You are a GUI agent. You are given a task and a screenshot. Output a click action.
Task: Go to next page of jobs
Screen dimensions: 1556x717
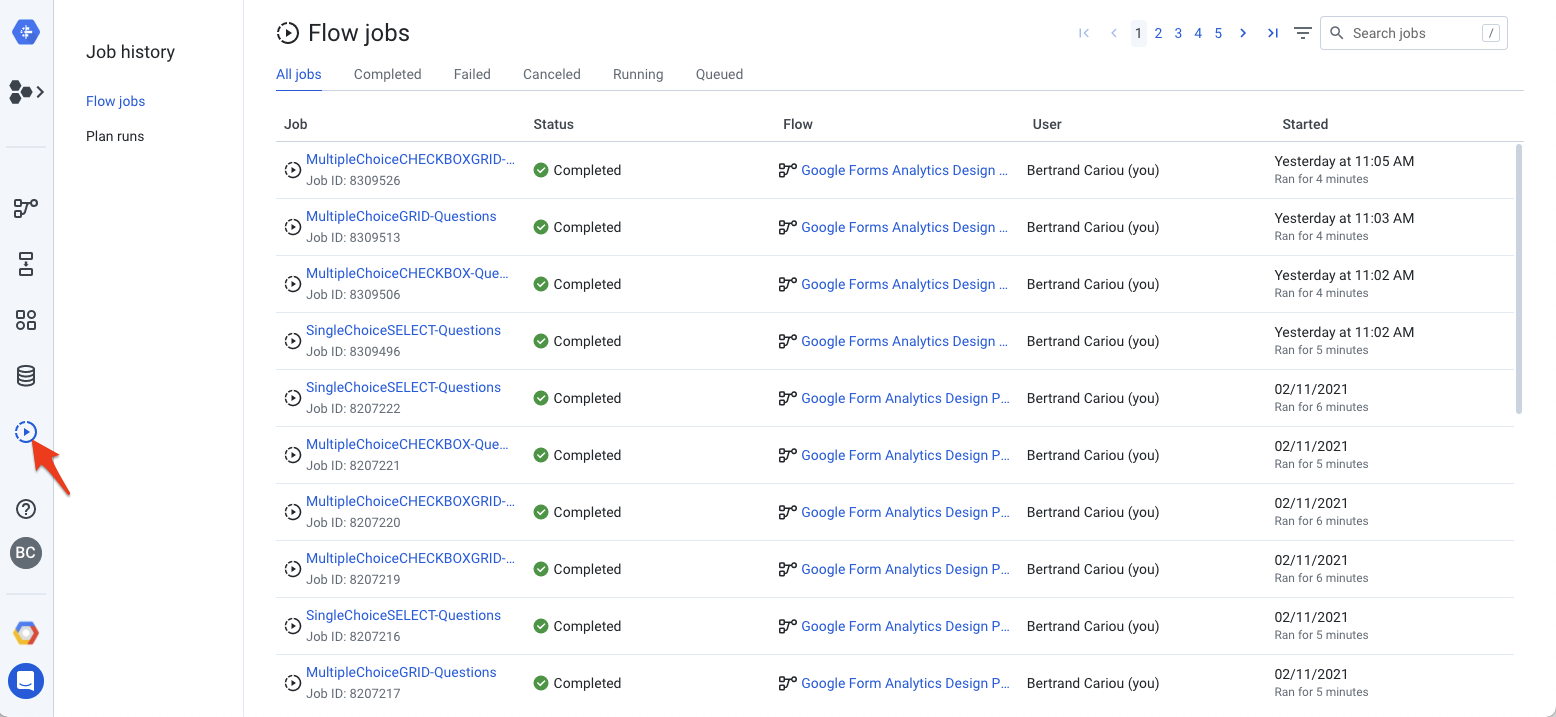click(1243, 33)
